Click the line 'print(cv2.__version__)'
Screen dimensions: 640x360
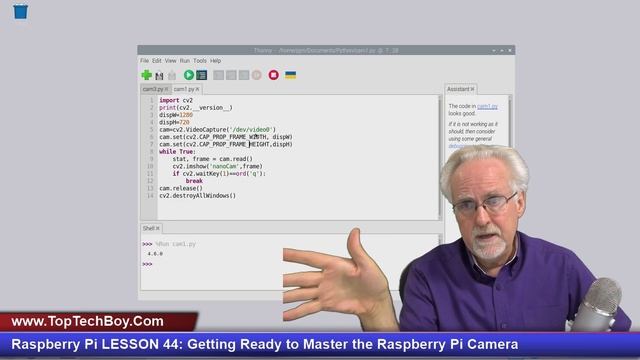[x=196, y=108]
